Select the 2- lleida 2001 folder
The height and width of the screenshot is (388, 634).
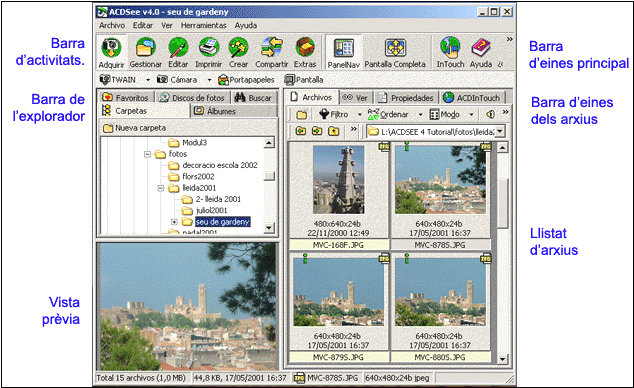(x=211, y=199)
